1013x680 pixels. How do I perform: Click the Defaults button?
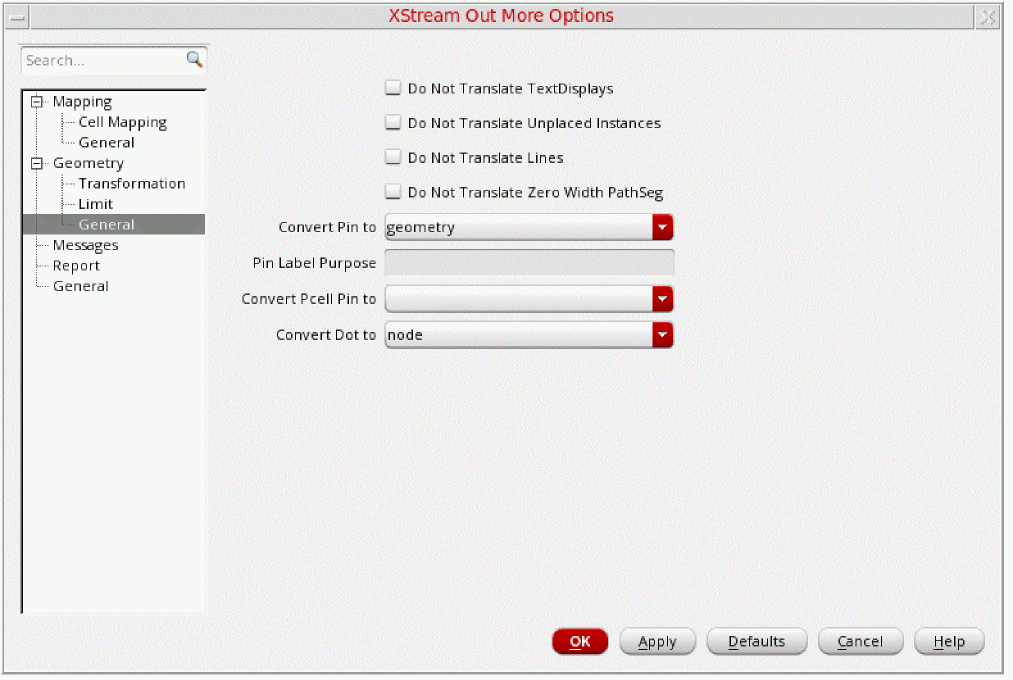pyautogui.click(x=756, y=642)
